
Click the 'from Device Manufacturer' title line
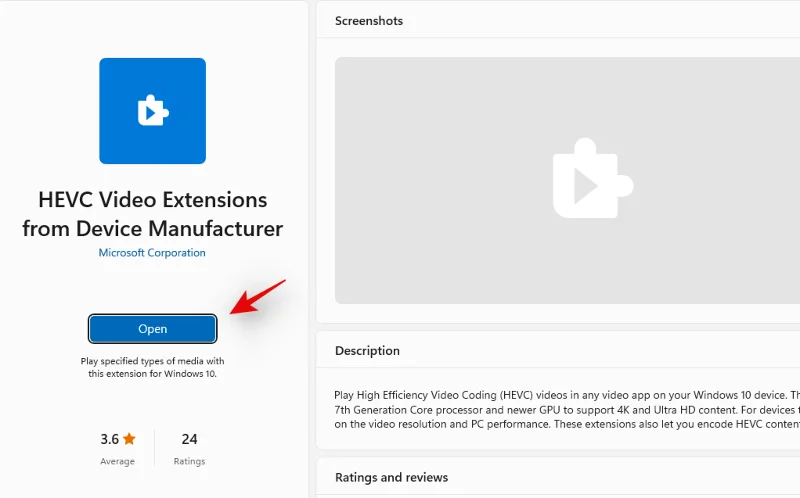pyautogui.click(x=152, y=229)
